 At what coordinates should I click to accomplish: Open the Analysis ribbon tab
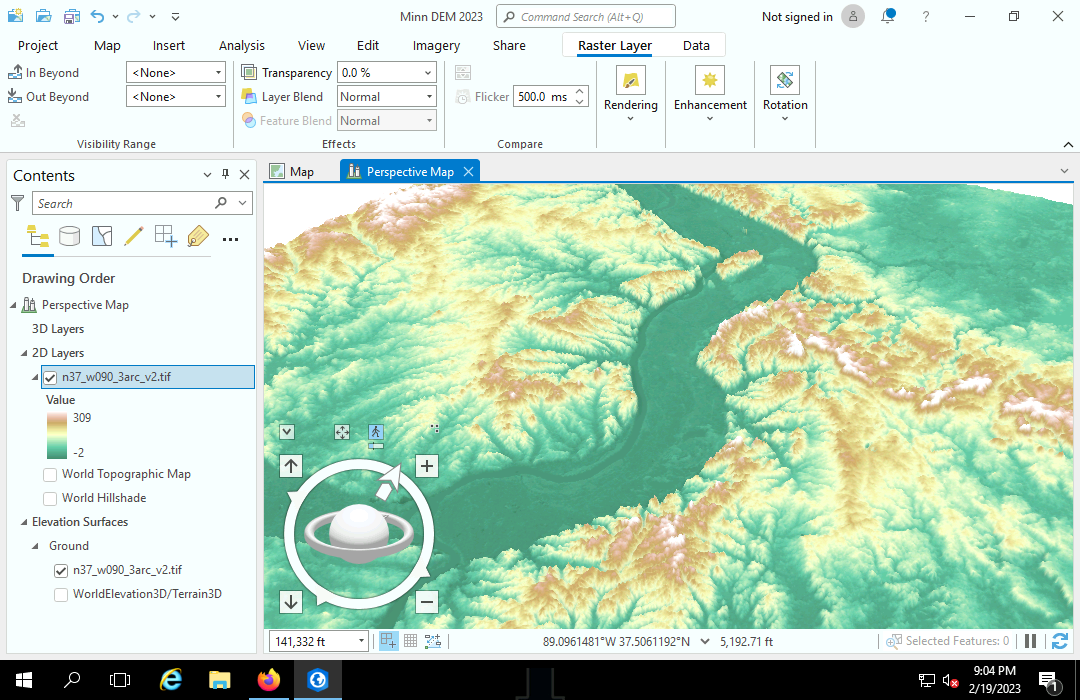[242, 45]
